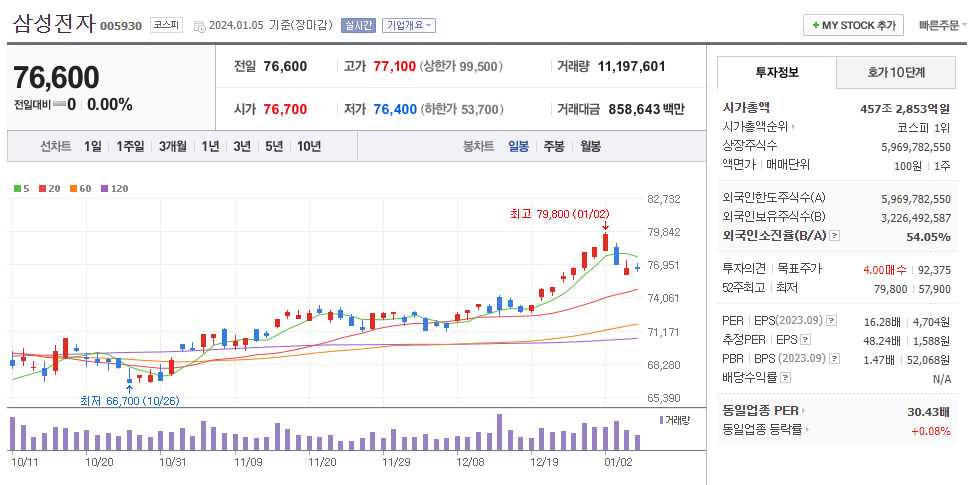Select the 월봉 monthly candle chart
The image size is (979, 485).
(591, 147)
